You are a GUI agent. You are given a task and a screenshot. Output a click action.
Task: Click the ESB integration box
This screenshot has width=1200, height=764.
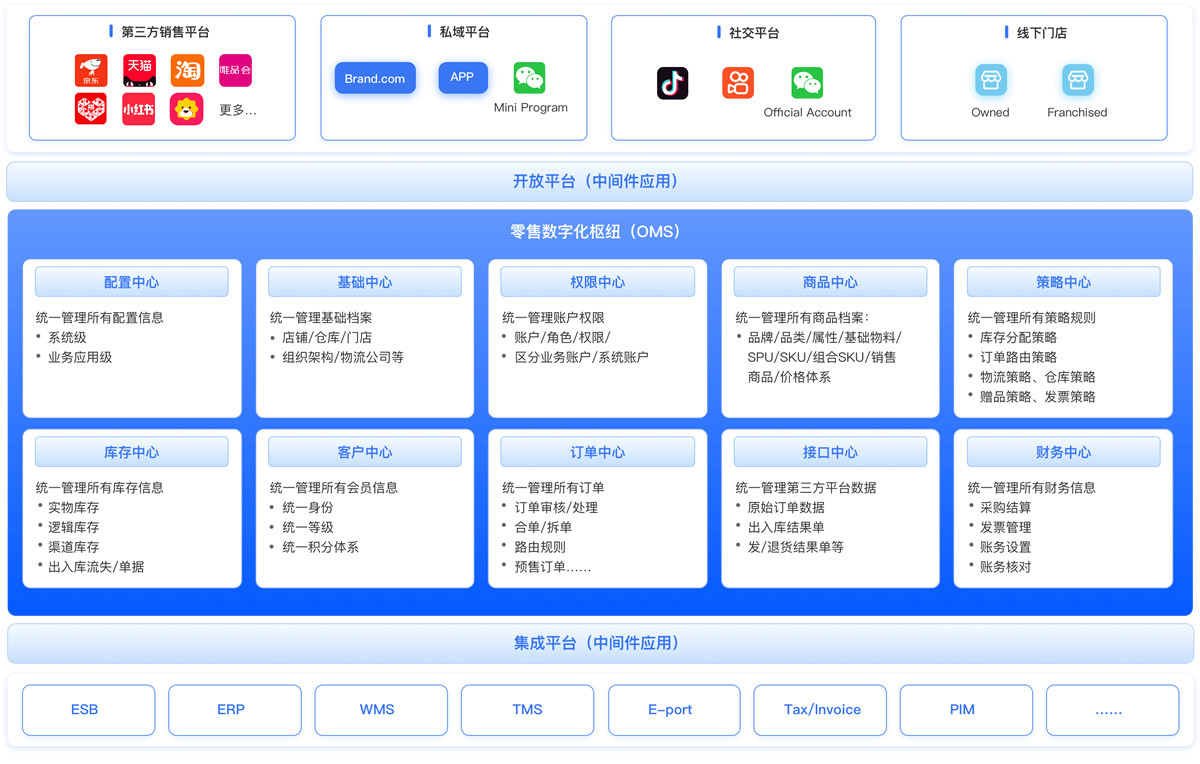pyautogui.click(x=89, y=710)
